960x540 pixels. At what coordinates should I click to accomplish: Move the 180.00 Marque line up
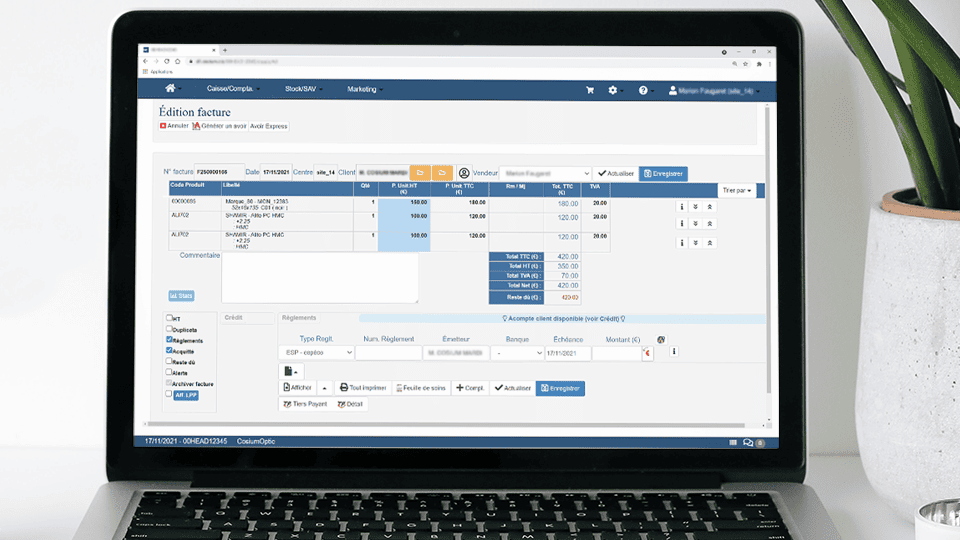[710, 207]
